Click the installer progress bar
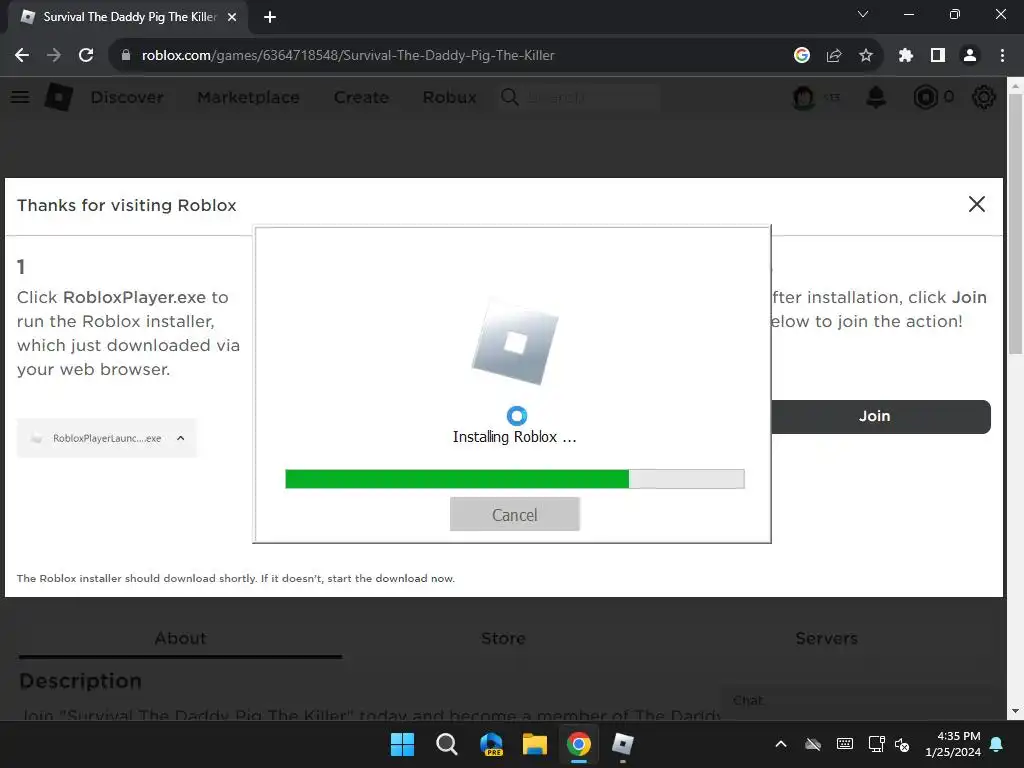This screenshot has width=1024, height=768. pos(515,479)
